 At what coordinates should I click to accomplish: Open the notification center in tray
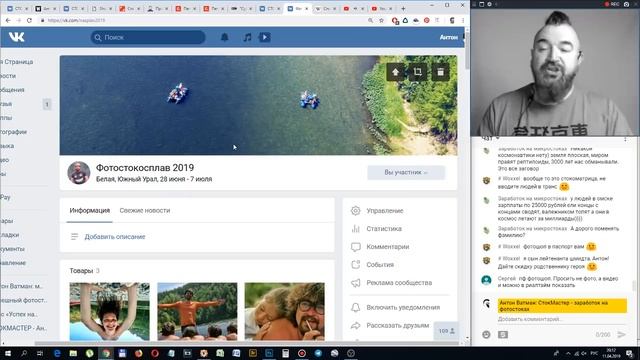coord(630,353)
